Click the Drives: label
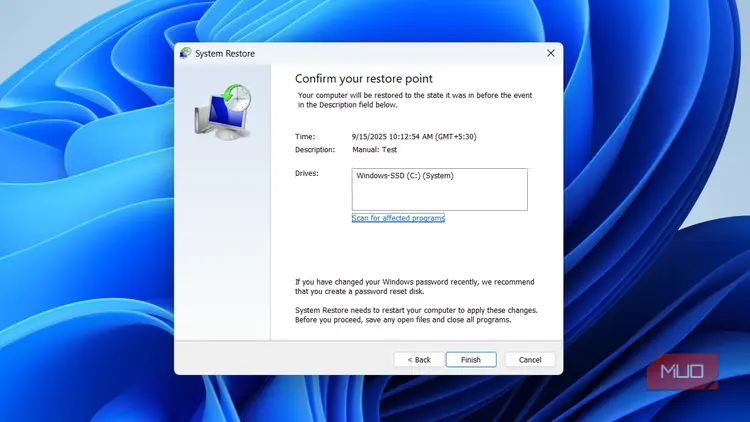750x422 pixels. pyautogui.click(x=307, y=173)
